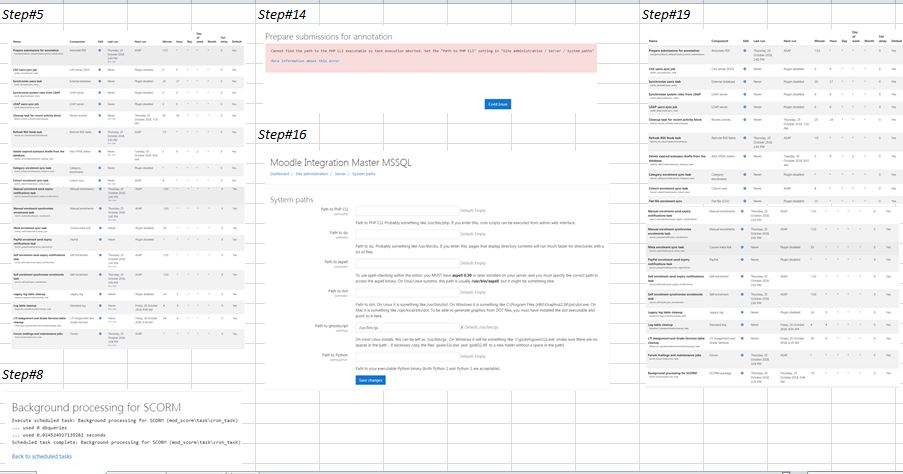Click the Moodle Integration Master MSSQL heading
The height and width of the screenshot is (474, 903).
(x=341, y=162)
